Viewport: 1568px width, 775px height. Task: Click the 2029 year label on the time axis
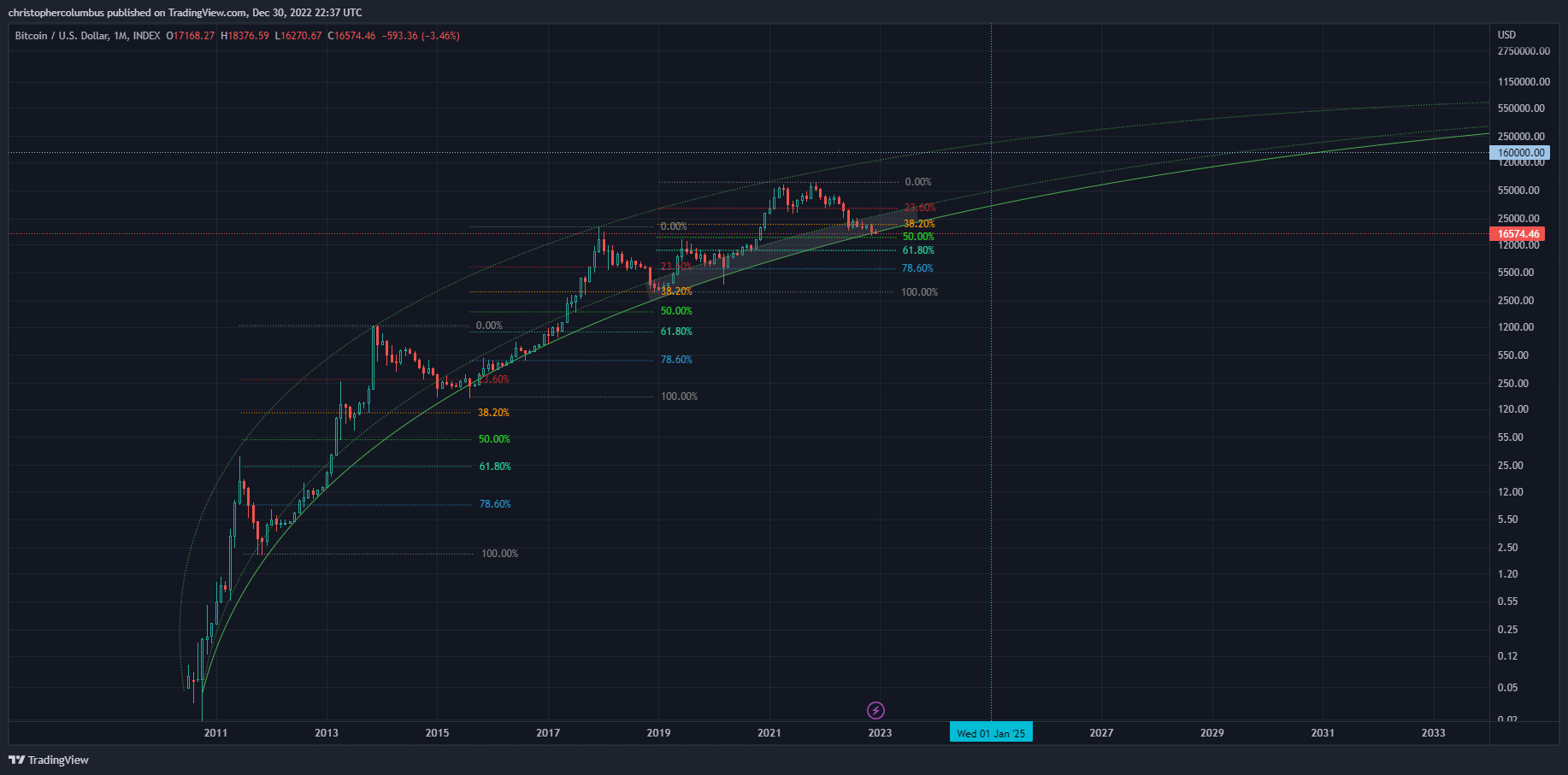click(x=1211, y=732)
